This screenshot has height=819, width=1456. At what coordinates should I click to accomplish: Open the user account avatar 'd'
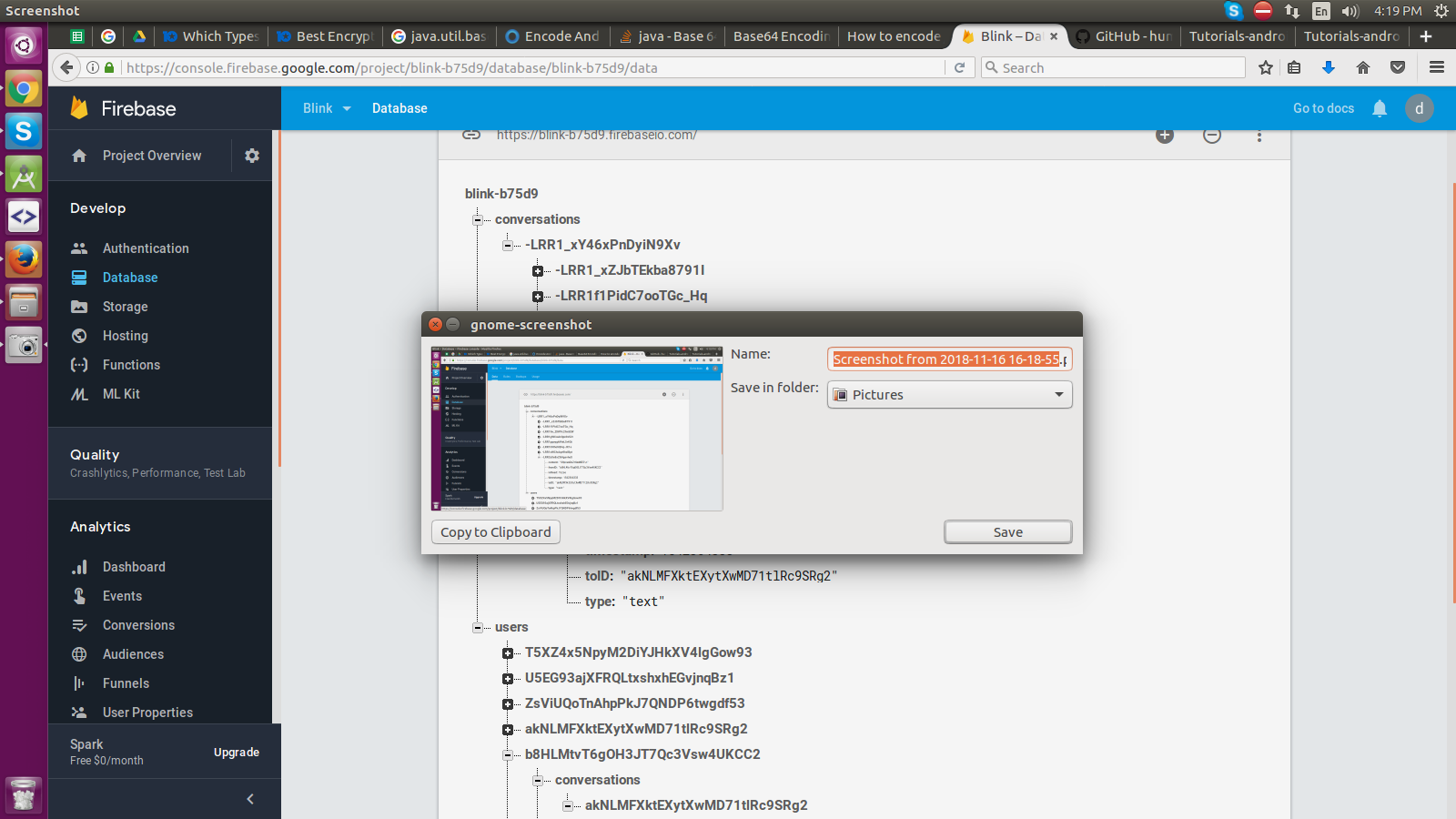[x=1419, y=108]
